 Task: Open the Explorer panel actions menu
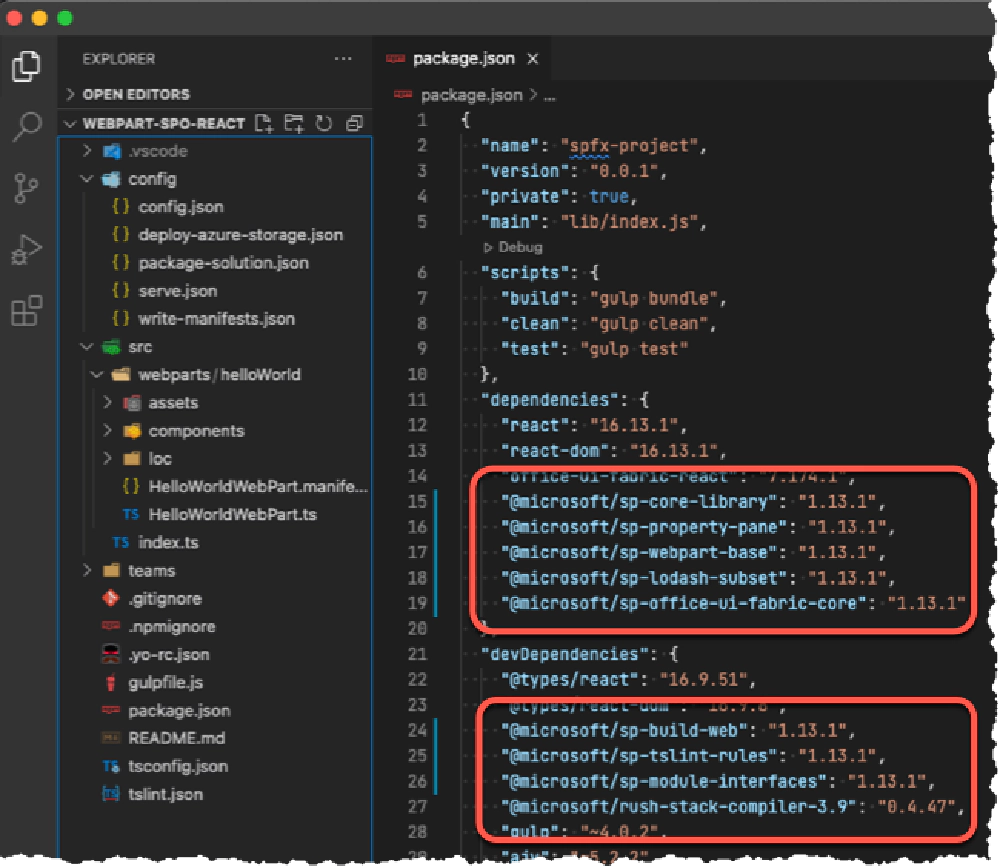345,58
